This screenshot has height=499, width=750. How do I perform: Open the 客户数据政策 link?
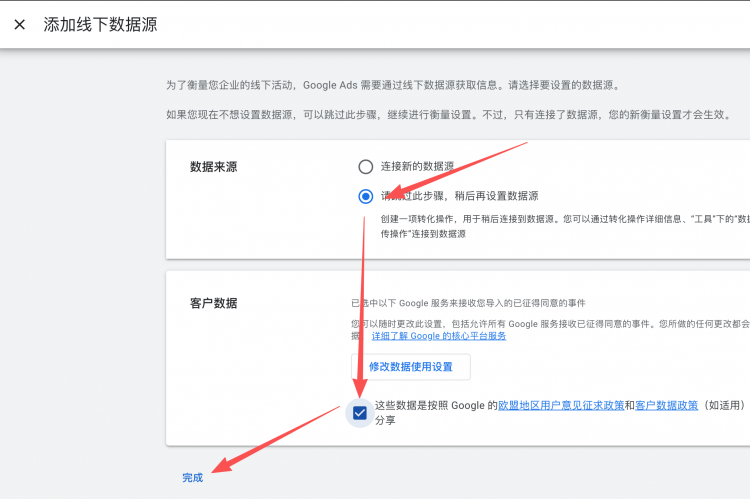(667, 406)
